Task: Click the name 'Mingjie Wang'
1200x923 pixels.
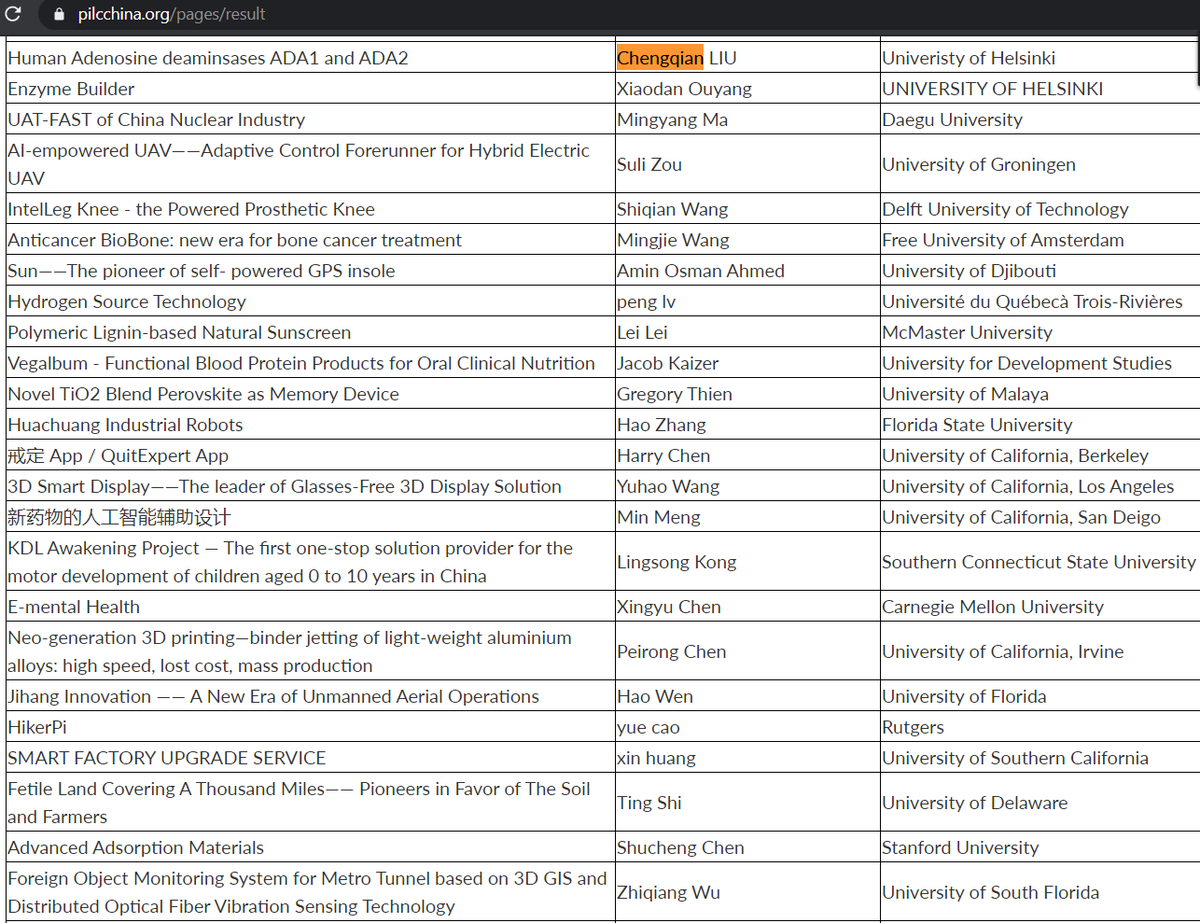Action: click(x=673, y=240)
